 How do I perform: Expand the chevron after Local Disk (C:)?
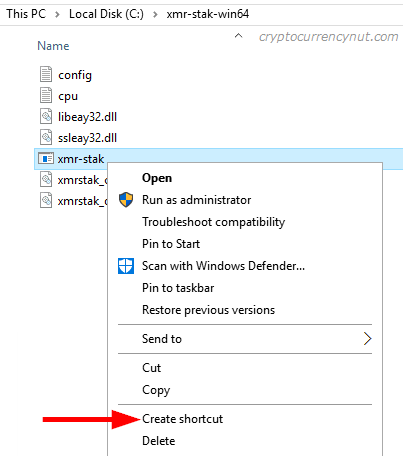[155, 14]
